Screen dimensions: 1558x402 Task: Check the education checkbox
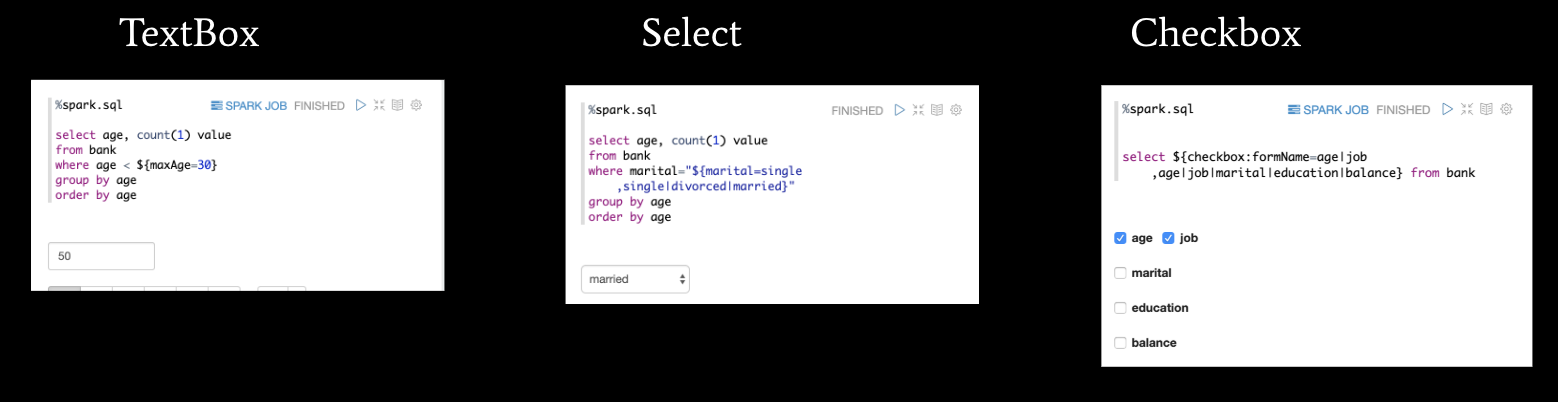click(x=1120, y=308)
